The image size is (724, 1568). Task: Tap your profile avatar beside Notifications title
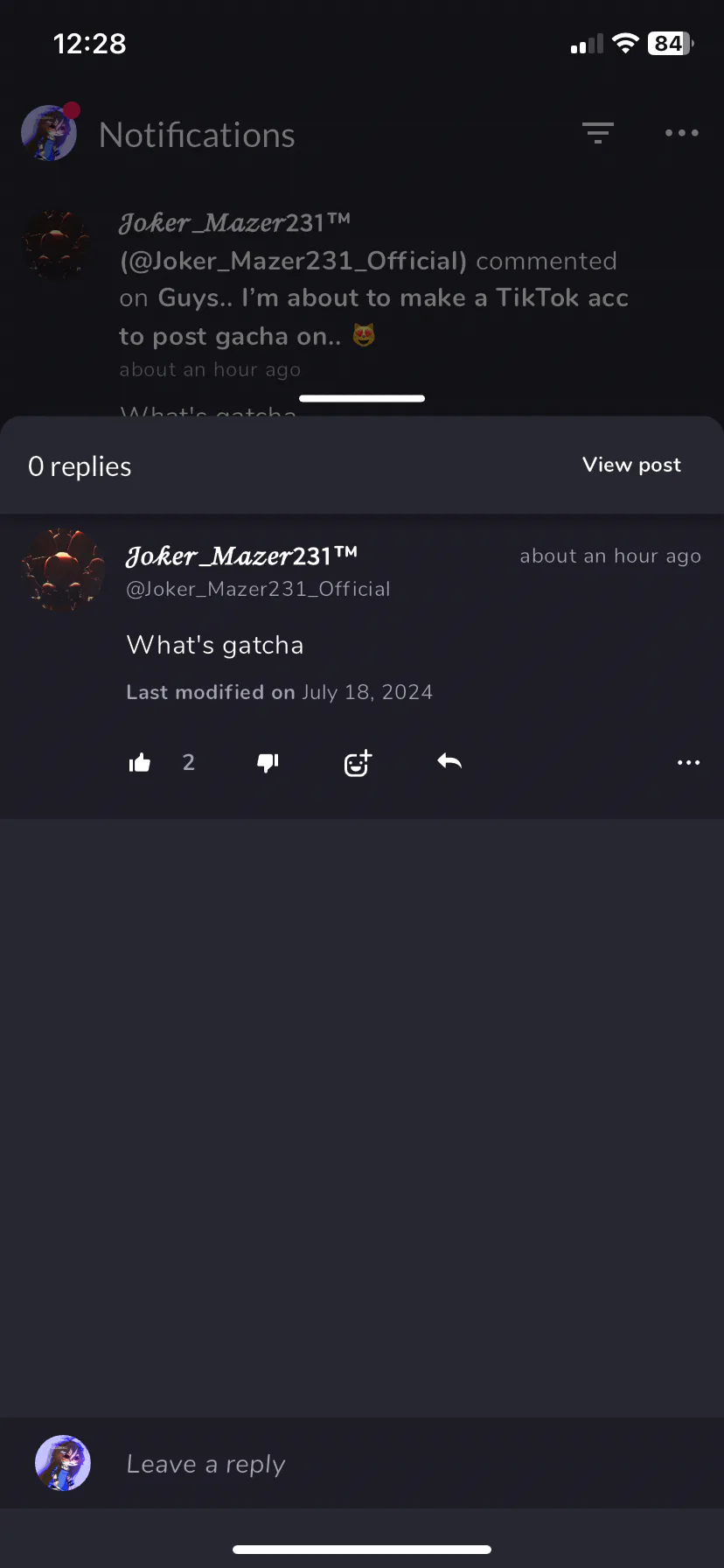click(x=50, y=133)
